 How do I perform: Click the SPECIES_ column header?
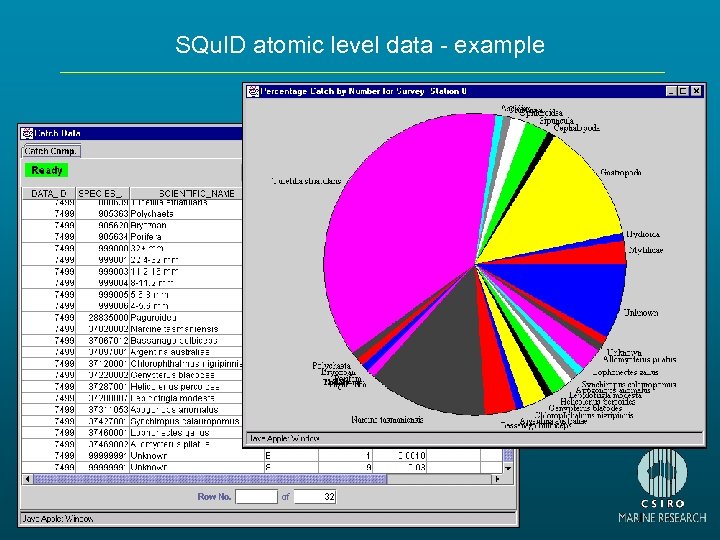tap(102, 193)
